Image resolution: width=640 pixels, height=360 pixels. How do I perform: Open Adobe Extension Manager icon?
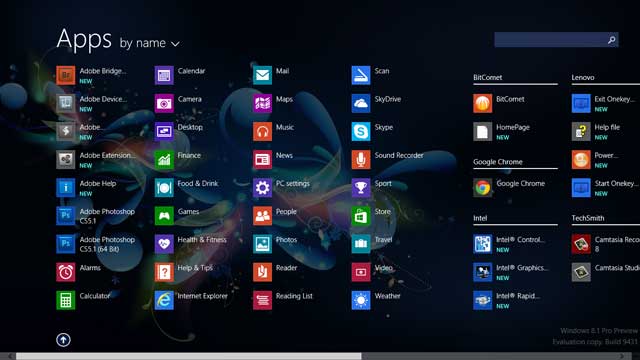pyautogui.click(x=65, y=160)
